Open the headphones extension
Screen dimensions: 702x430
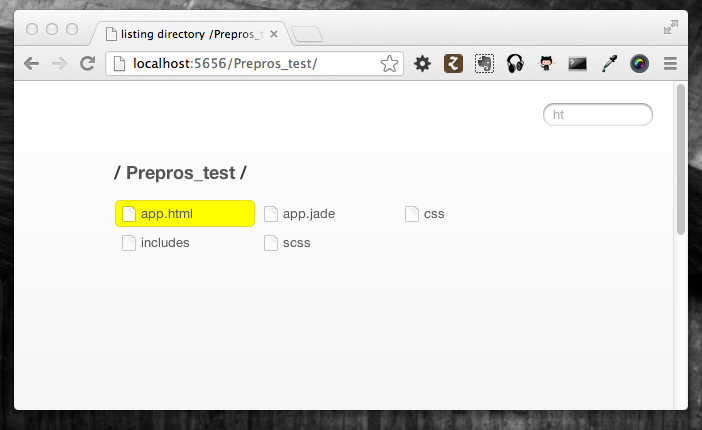pyautogui.click(x=516, y=64)
